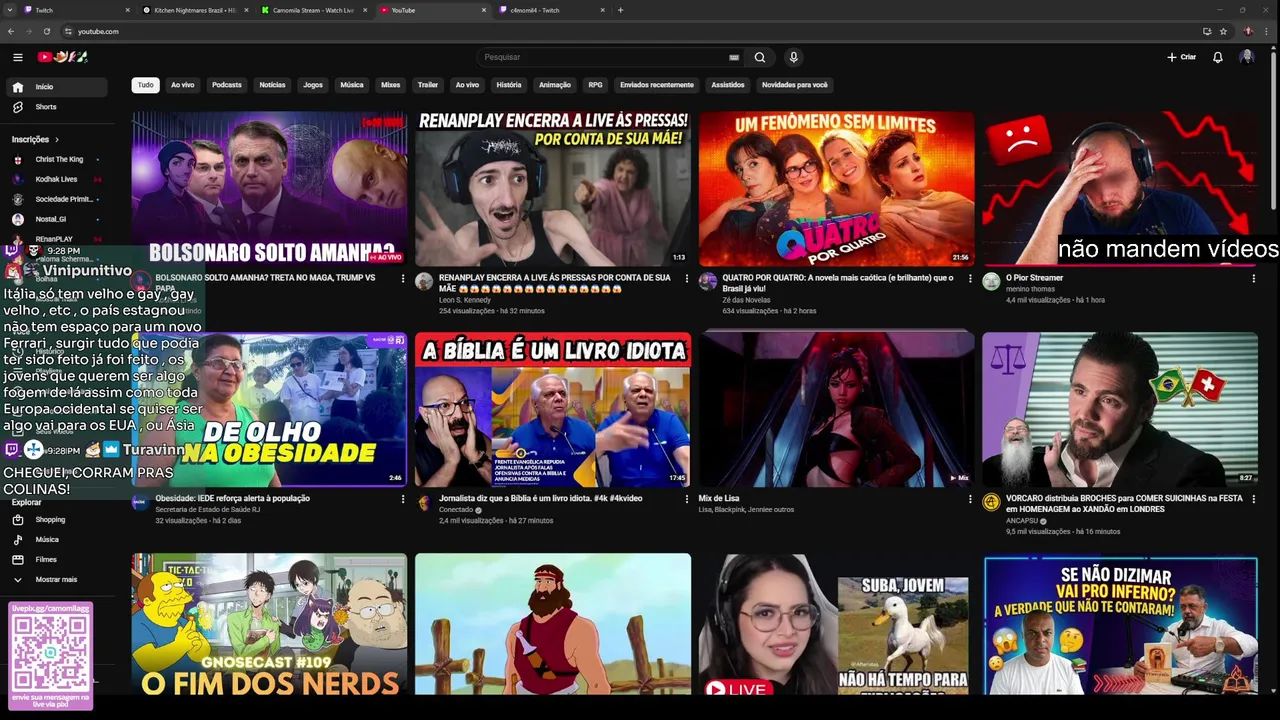Open ANCAPSU channel avatar
This screenshot has width=1280, height=720.
(x=991, y=502)
